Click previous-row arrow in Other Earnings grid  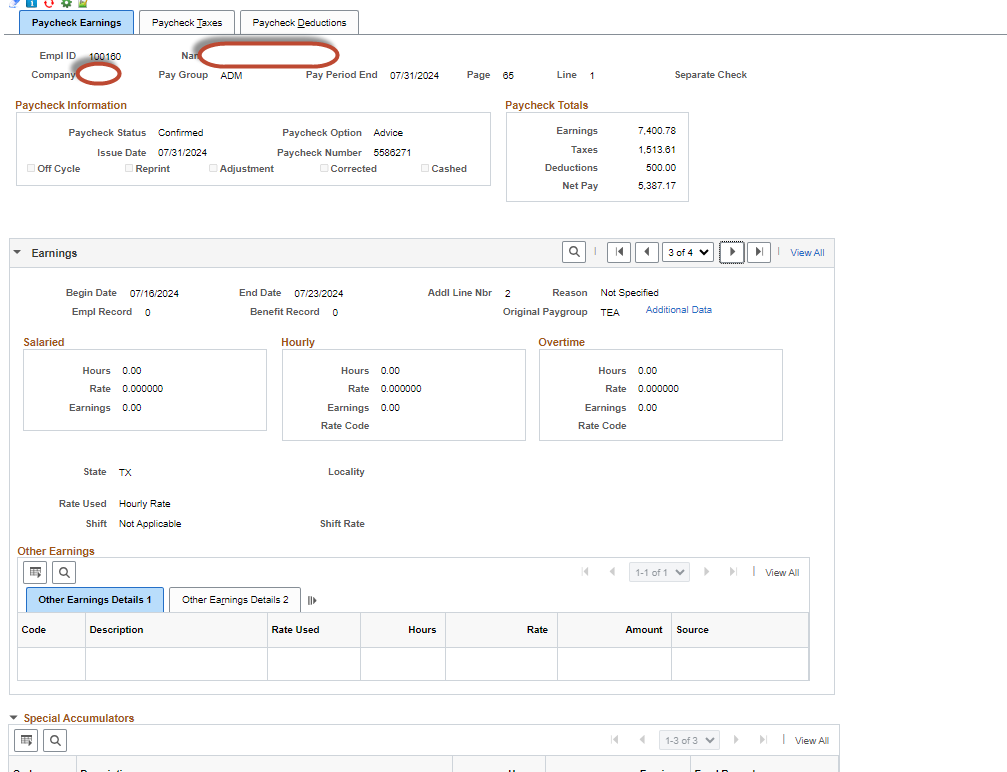(x=612, y=572)
